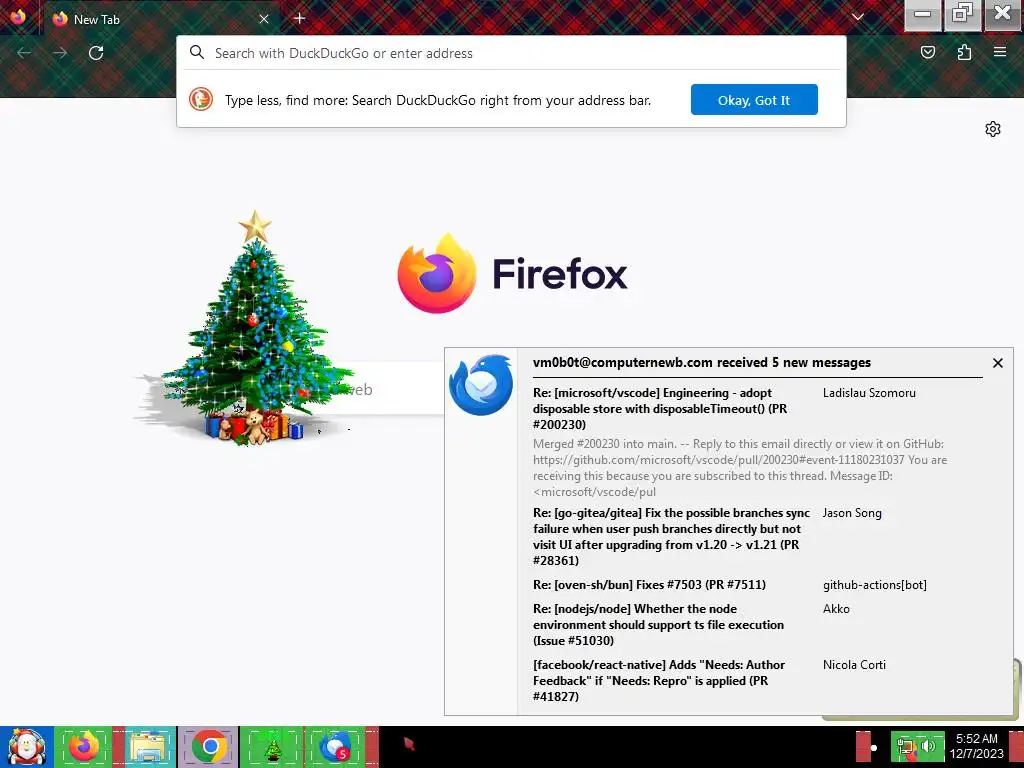Close the Firefox window
The height and width of the screenshot is (768, 1024).
tap(1002, 14)
